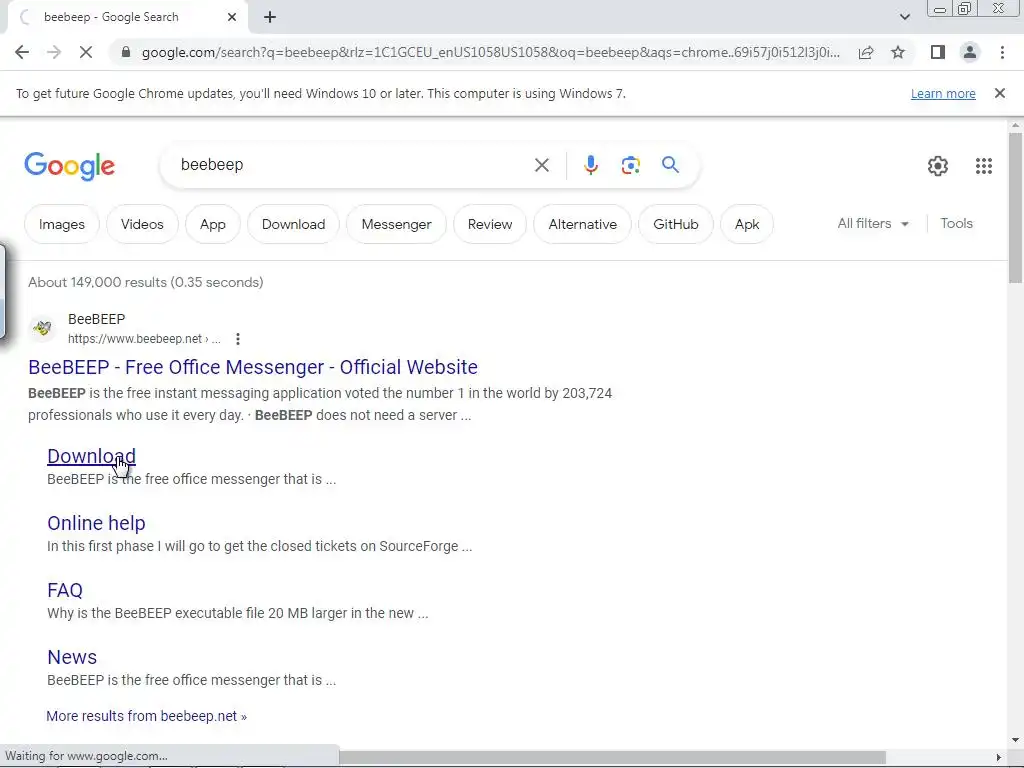The image size is (1024, 768).
Task: Search by image with the Lens icon
Action: 630,165
